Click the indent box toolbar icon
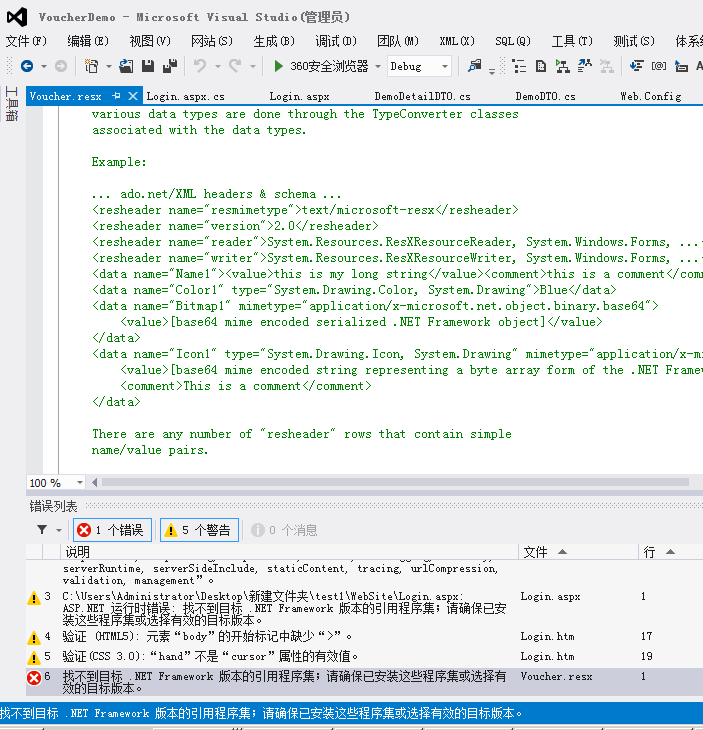 coord(681,66)
